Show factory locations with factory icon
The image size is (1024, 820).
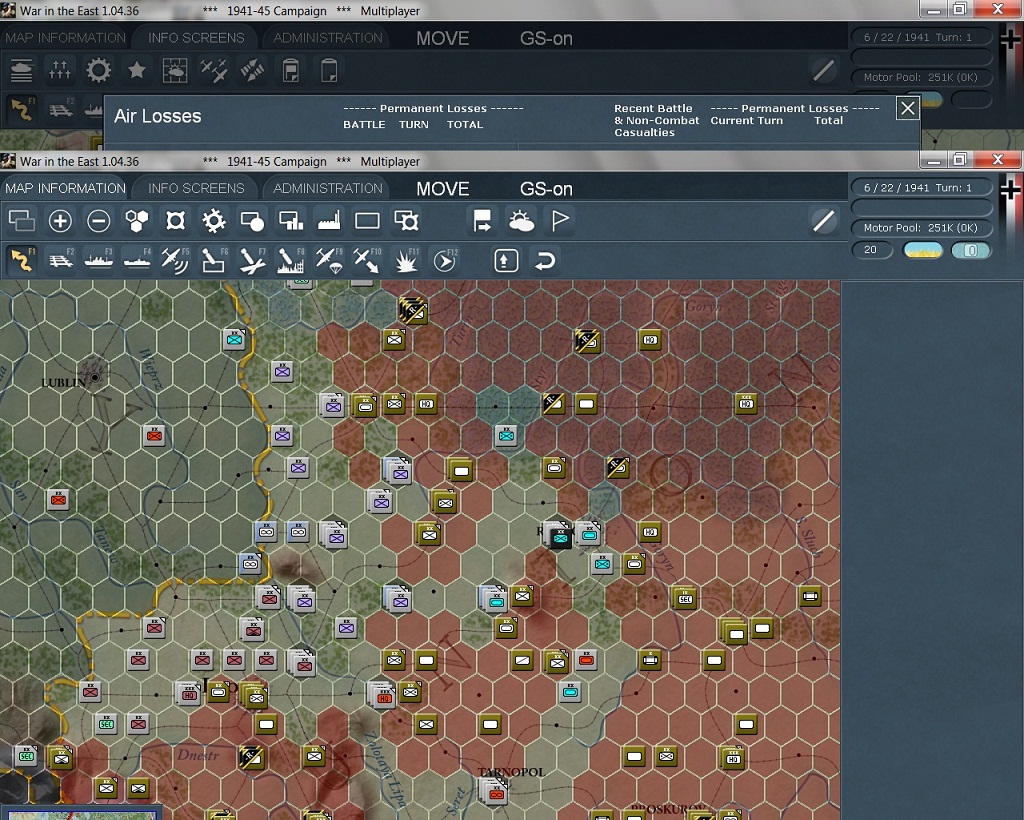point(329,221)
